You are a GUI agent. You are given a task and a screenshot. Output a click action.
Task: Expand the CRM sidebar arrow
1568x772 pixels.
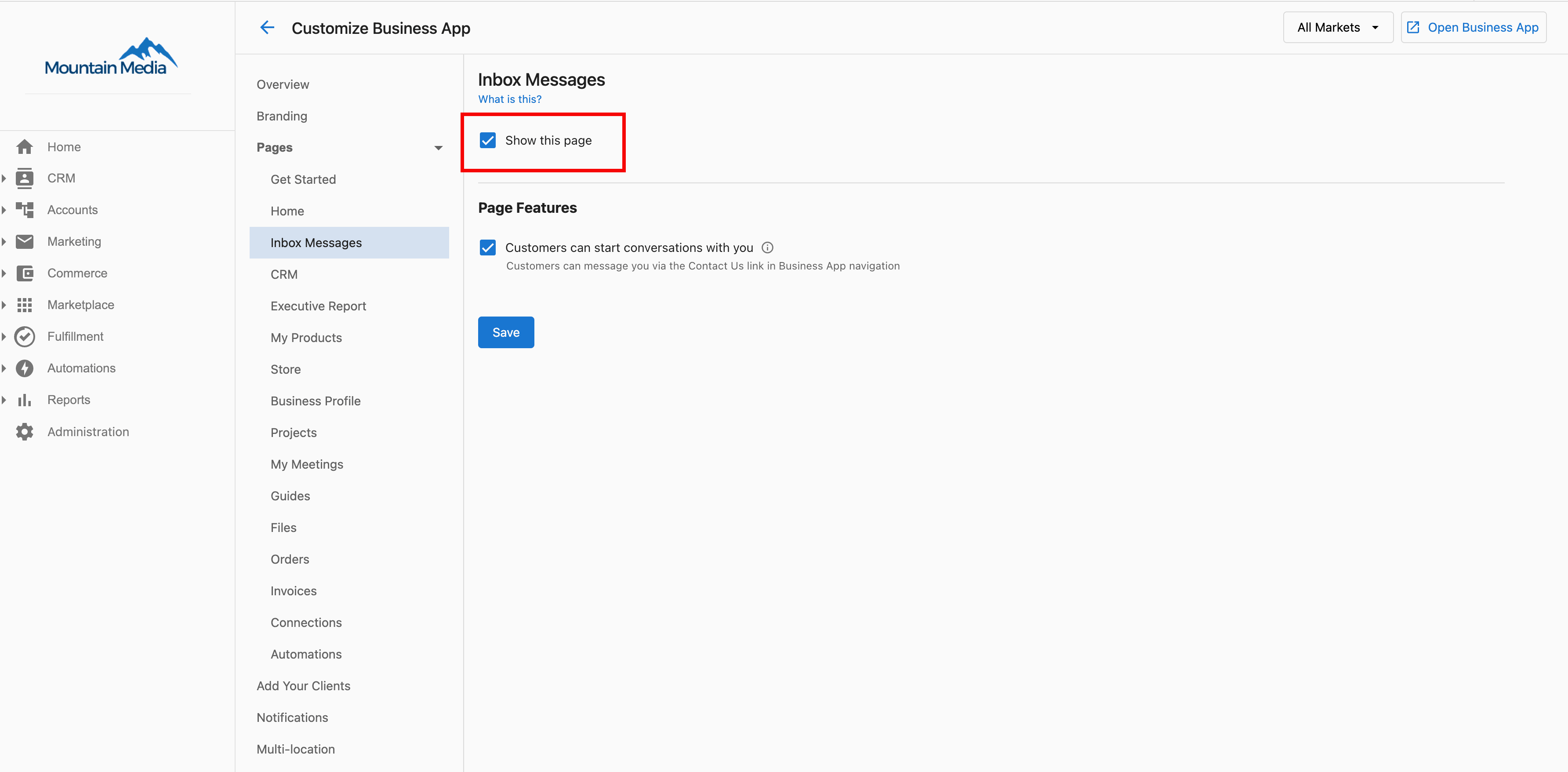[4, 178]
